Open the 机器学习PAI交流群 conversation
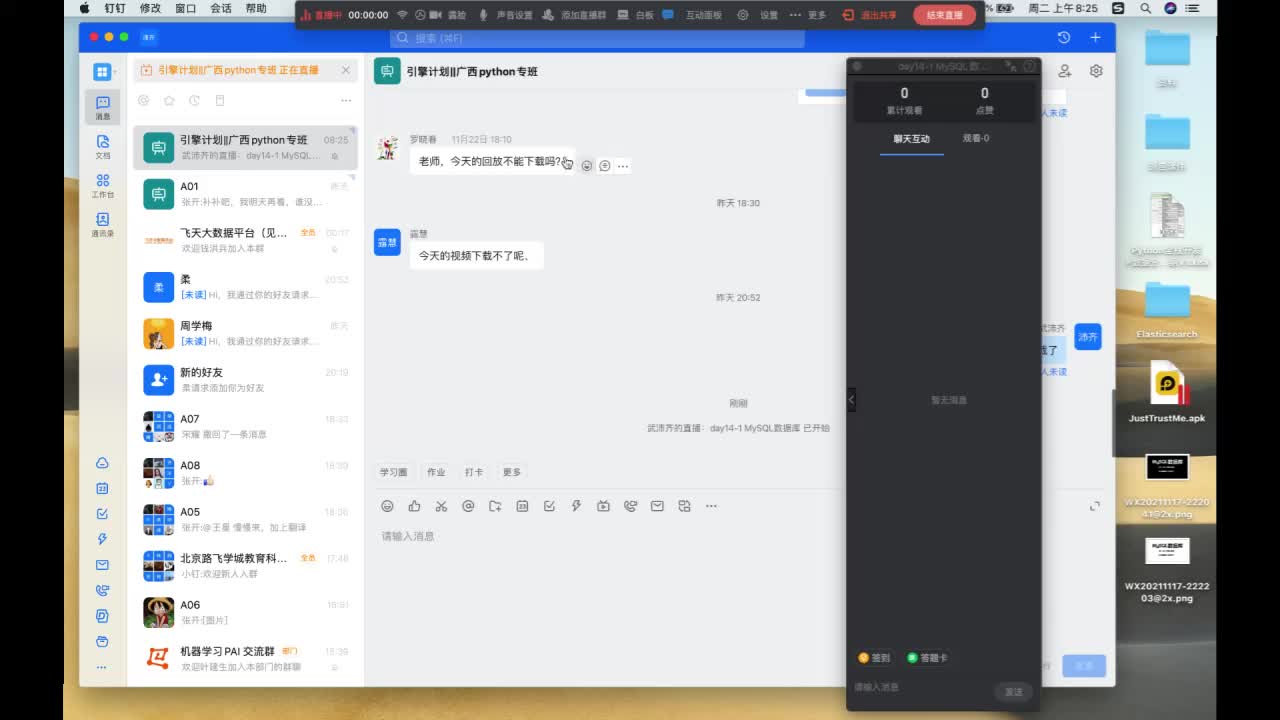1280x720 pixels. tap(246, 658)
